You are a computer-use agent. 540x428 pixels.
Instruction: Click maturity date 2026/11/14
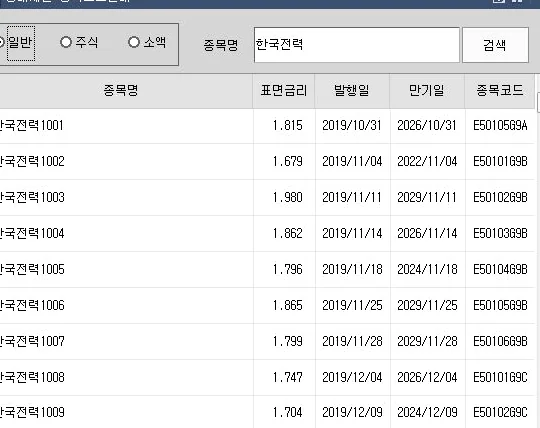[427, 233]
